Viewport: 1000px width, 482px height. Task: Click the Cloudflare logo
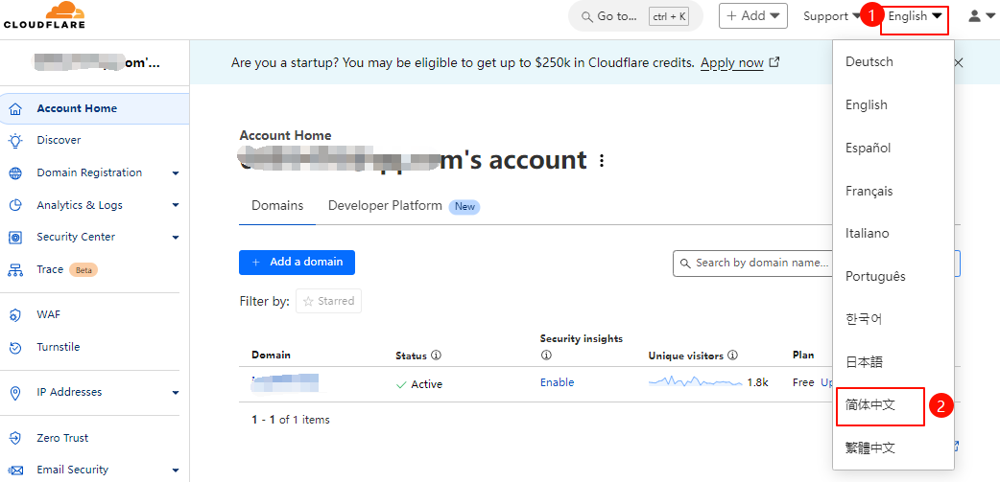click(44, 15)
